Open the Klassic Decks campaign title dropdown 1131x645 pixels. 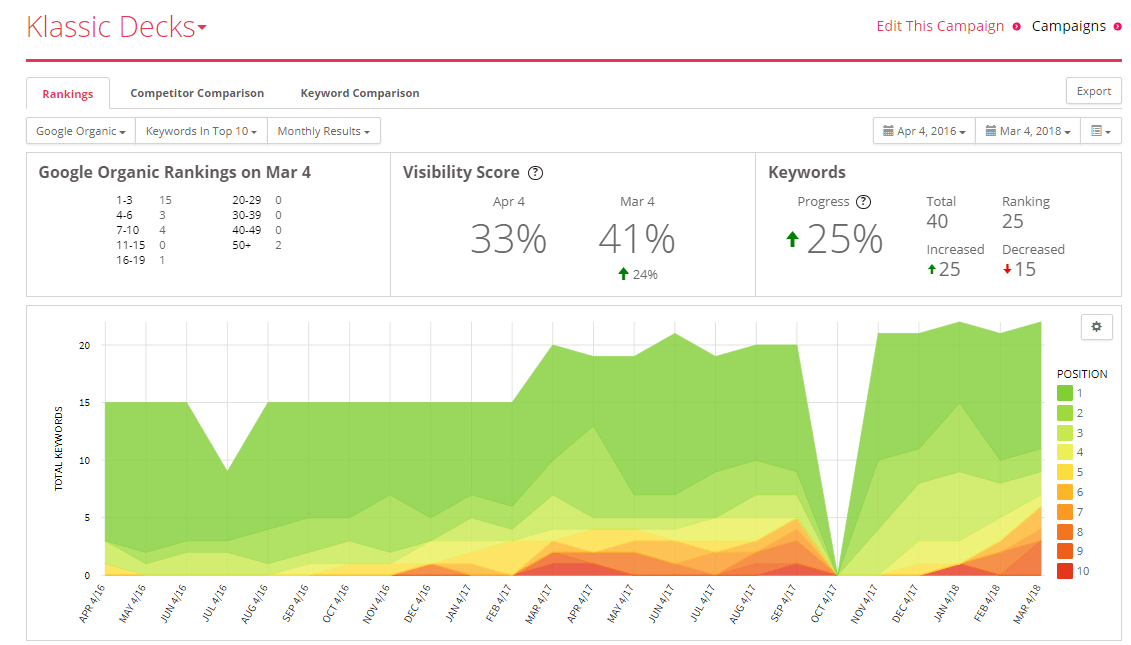116,27
